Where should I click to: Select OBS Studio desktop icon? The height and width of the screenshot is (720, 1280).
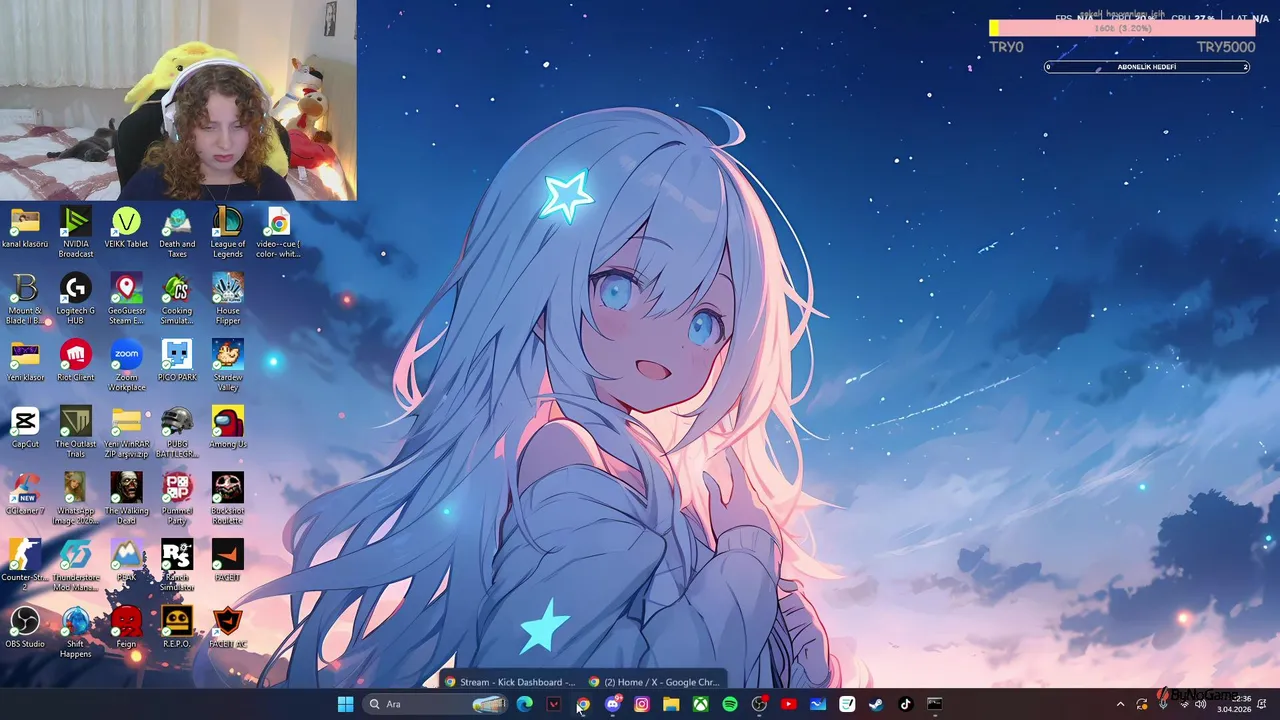25,629
